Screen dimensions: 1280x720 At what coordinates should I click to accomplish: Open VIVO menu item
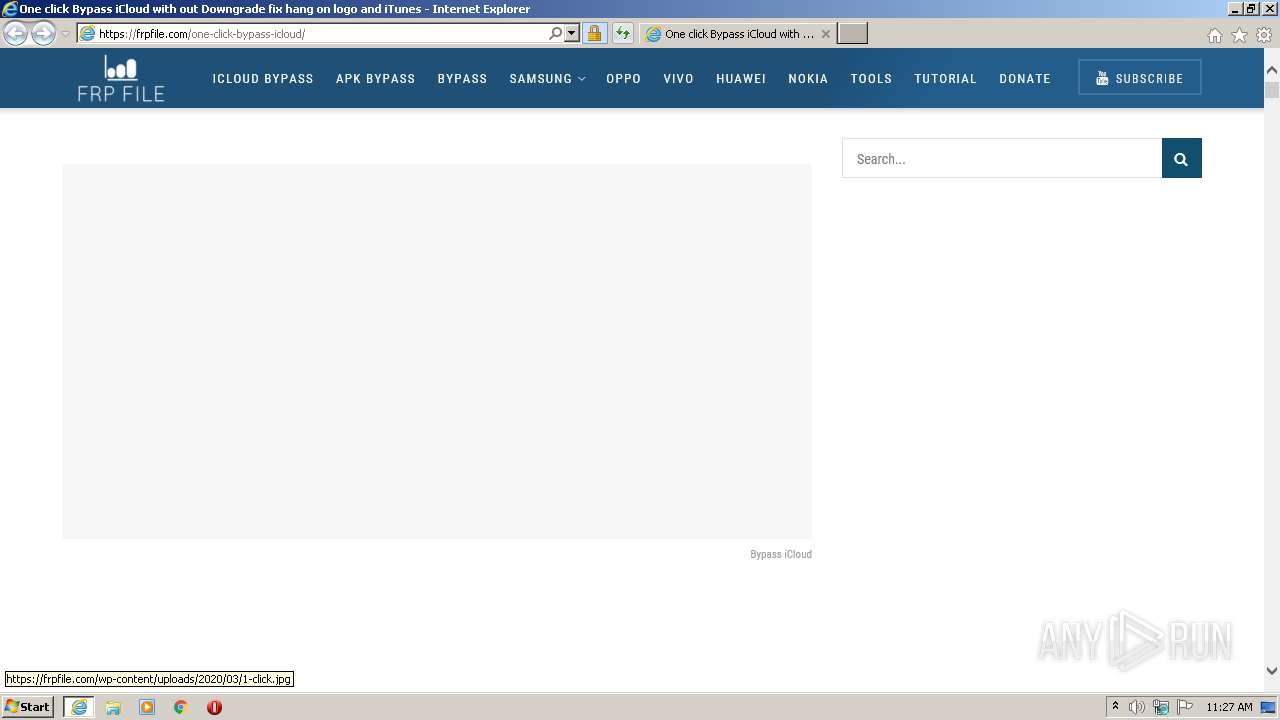click(678, 78)
